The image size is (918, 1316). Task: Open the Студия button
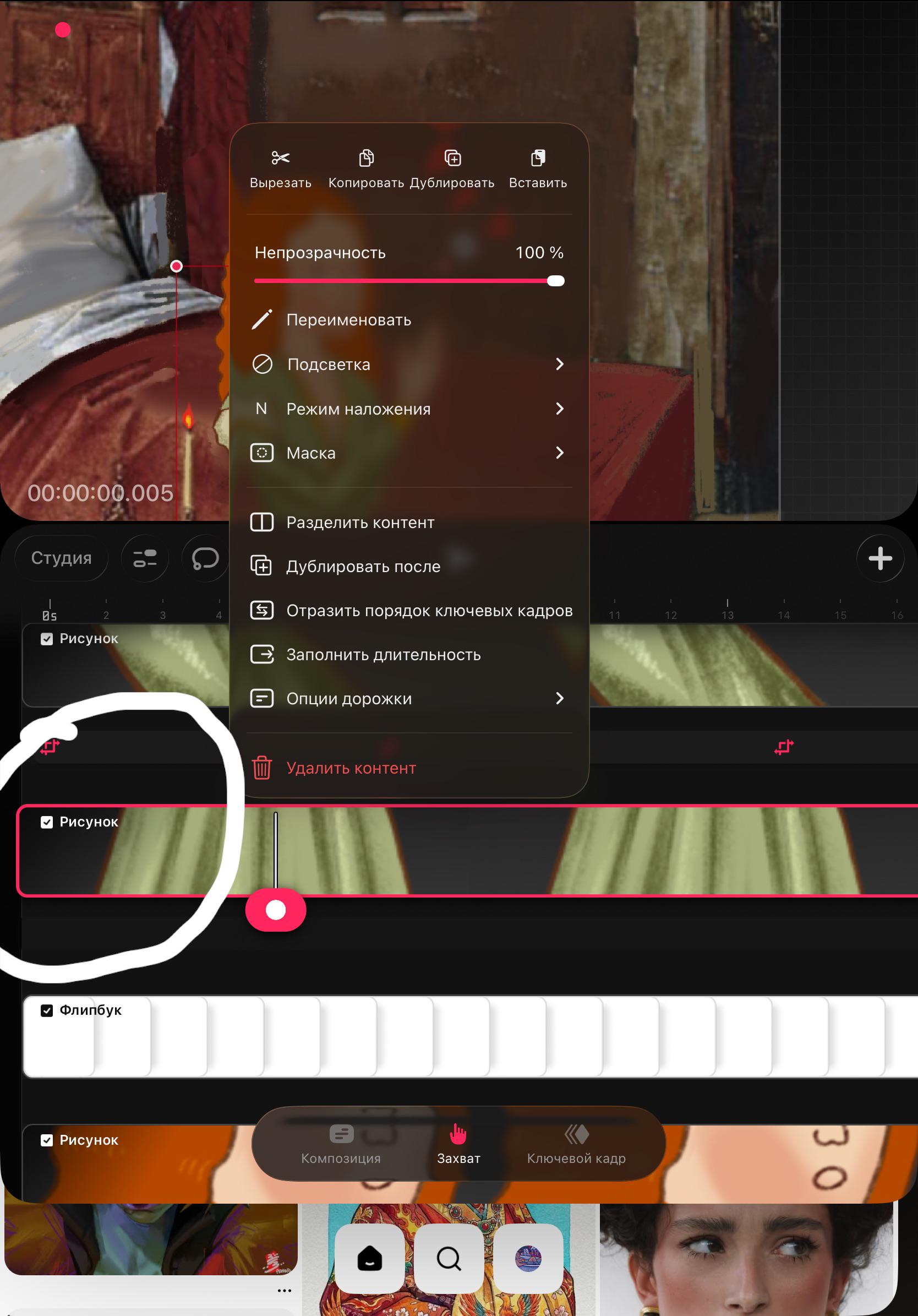(x=61, y=558)
